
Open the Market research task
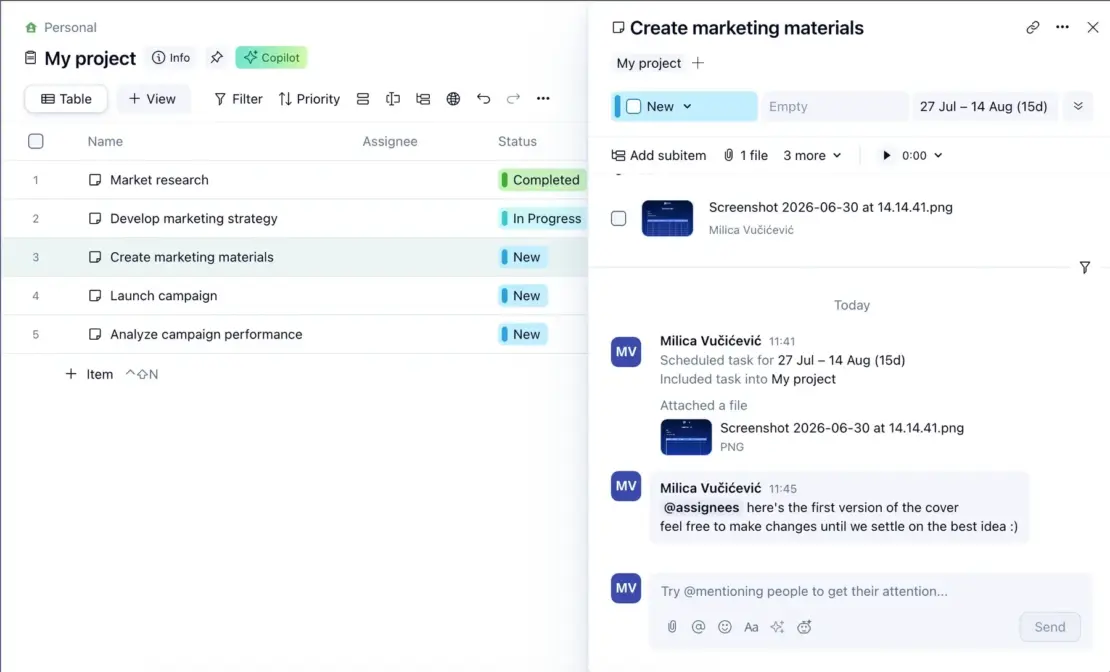(159, 180)
